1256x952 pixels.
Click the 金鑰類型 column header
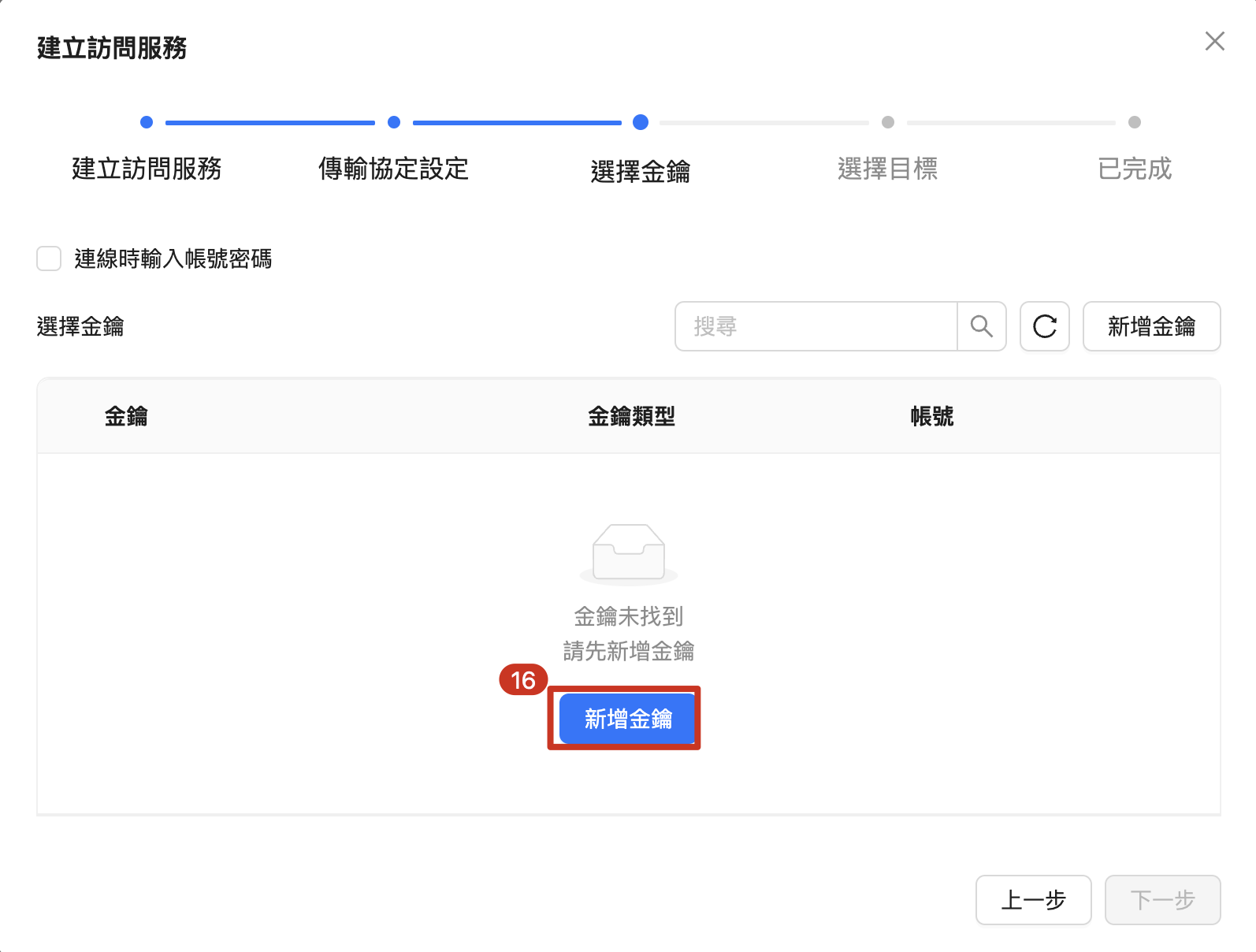pos(631,416)
